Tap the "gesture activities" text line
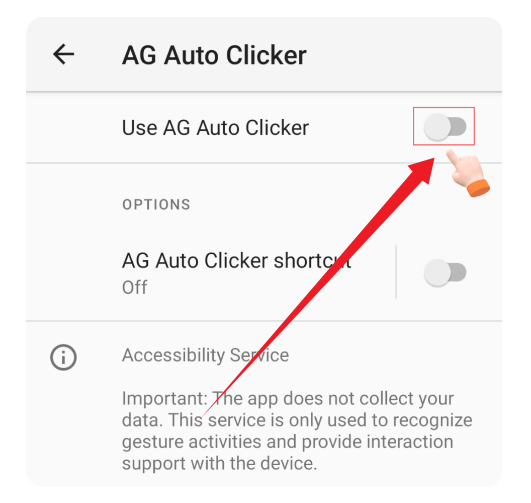531x503 pixels. (x=192, y=442)
